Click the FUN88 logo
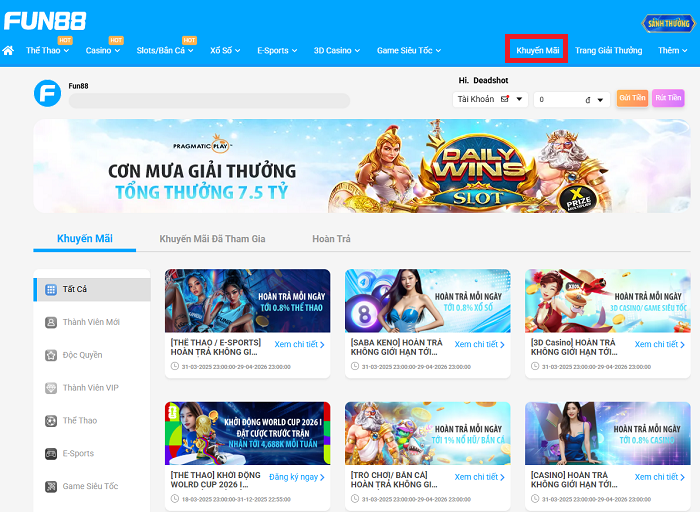 point(45,21)
